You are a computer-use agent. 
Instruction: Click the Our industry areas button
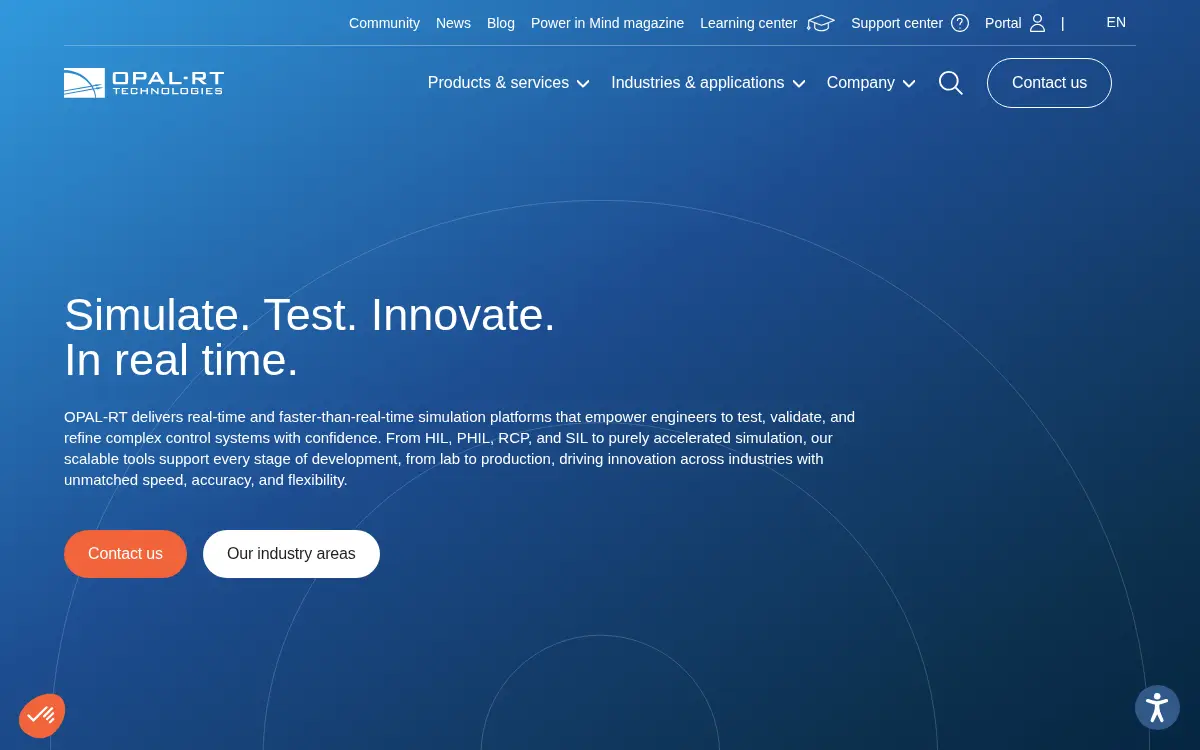click(291, 554)
